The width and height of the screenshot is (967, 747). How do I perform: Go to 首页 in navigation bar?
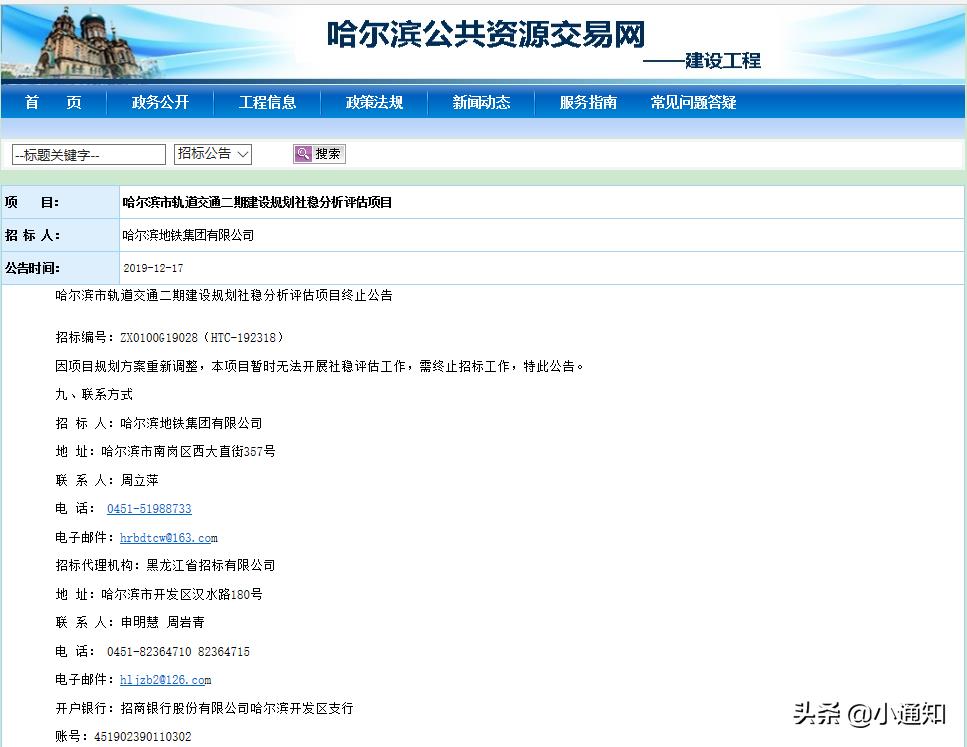tap(53, 102)
